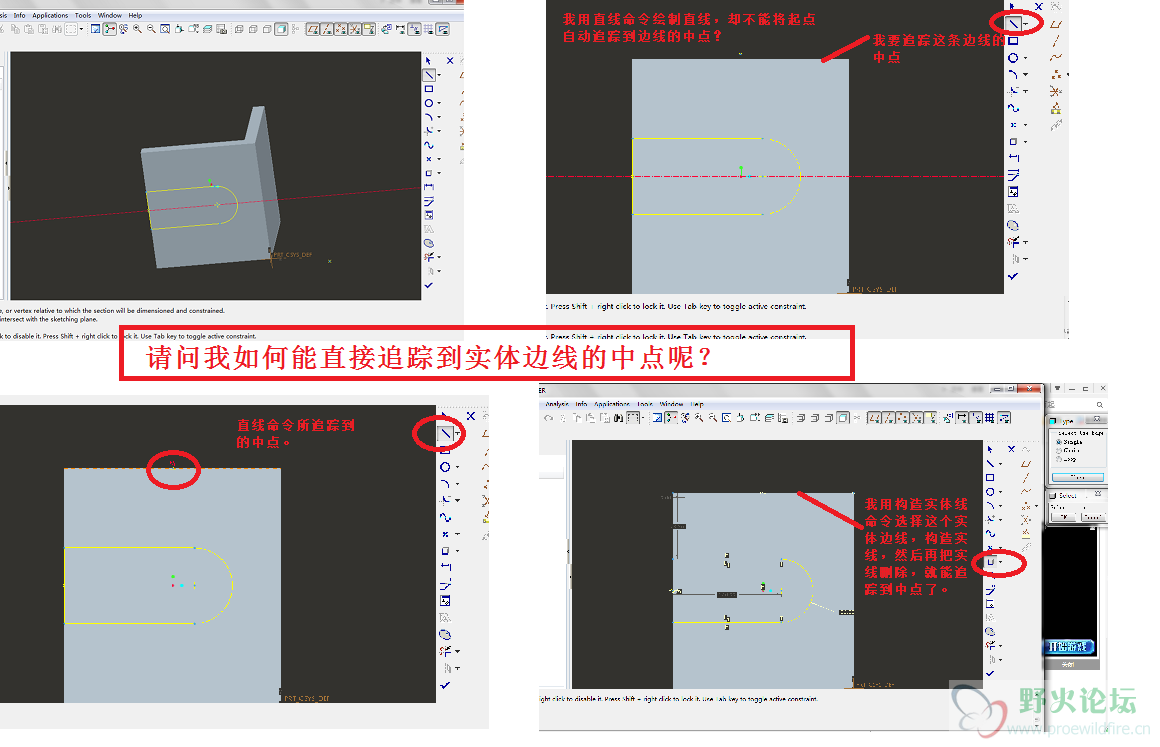Pick the Rectangle tool in top-left window sketcher toolbar
This screenshot has height=747, width=1160.
(x=428, y=89)
